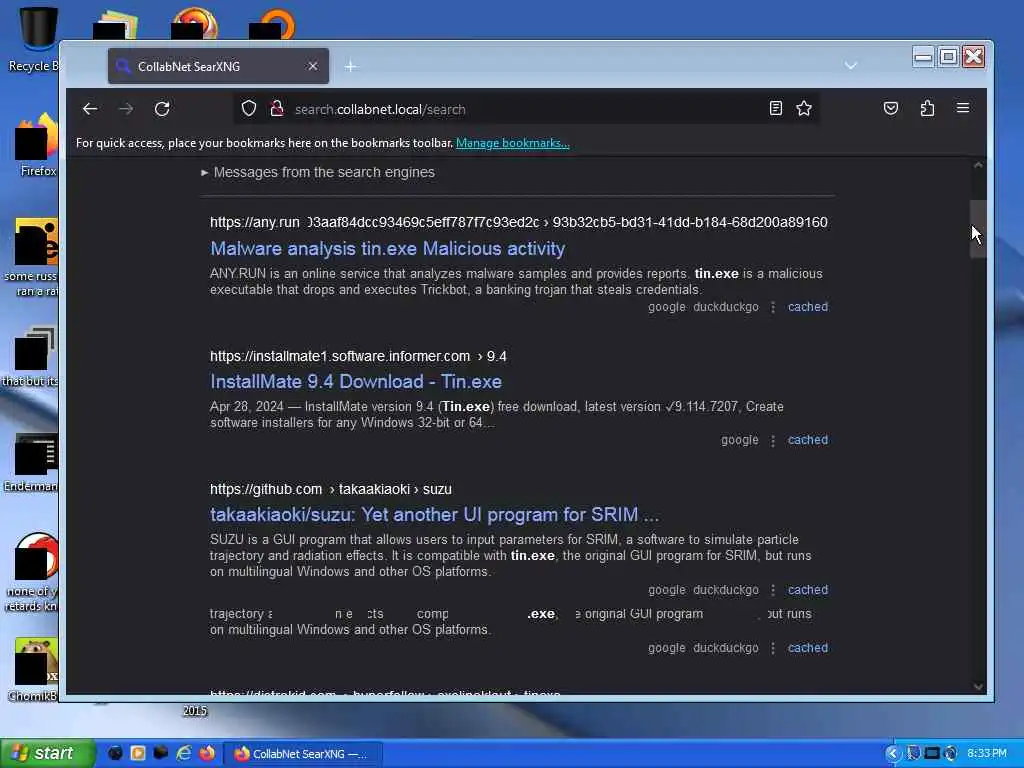The height and width of the screenshot is (768, 1024).
Task: Open three-dot options for suzu result
Action: [773, 590]
